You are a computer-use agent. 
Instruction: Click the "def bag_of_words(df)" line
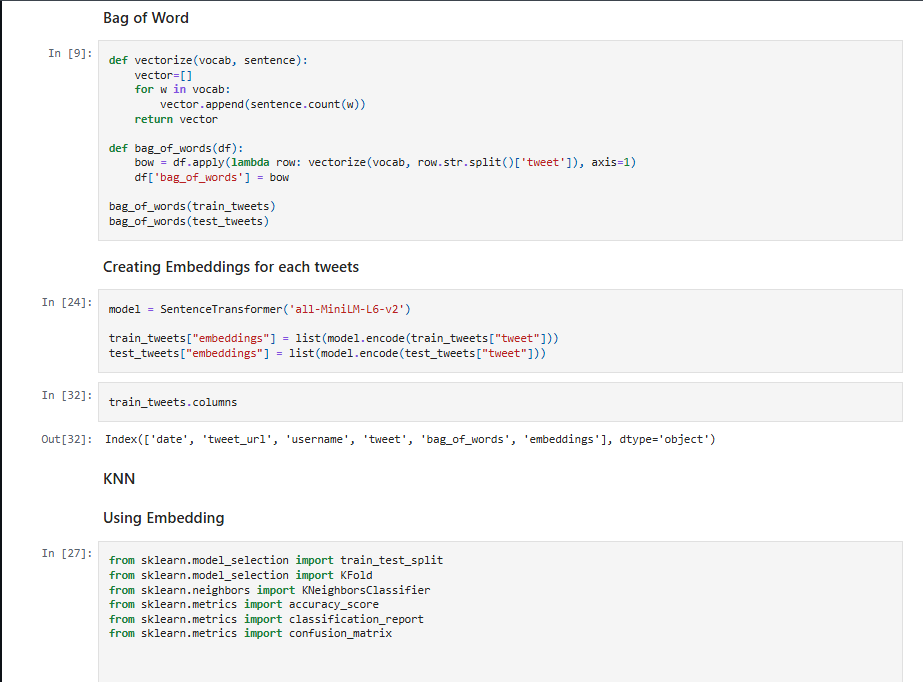[176, 148]
